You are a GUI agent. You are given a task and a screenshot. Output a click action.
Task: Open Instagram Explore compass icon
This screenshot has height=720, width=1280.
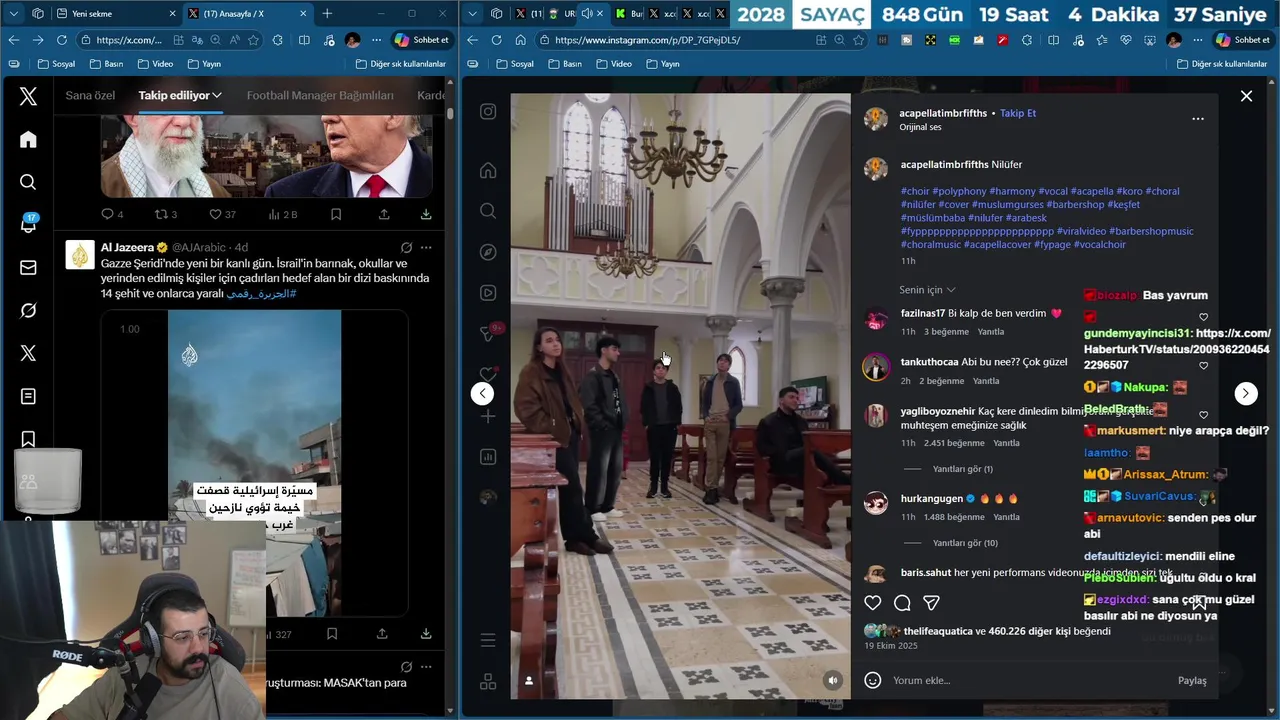488,252
